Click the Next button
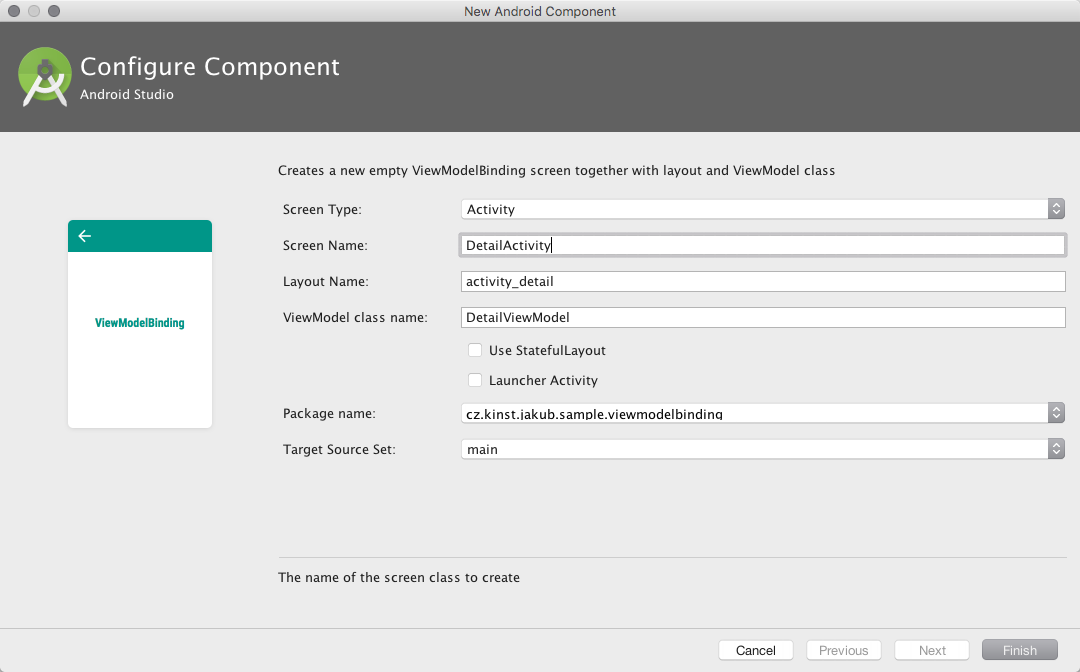This screenshot has width=1080, height=672. click(x=932, y=650)
